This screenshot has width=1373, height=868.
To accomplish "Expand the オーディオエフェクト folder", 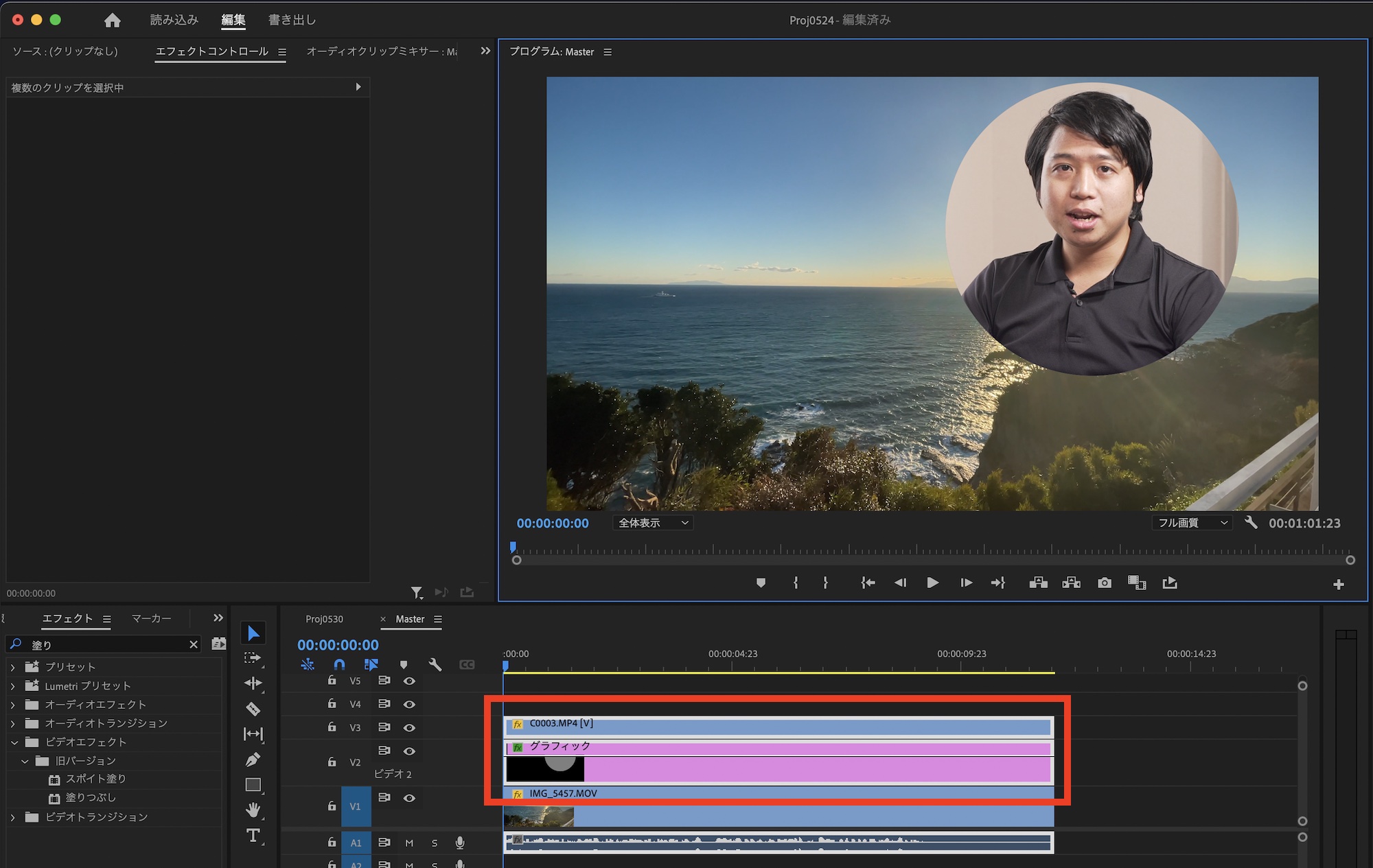I will tap(13, 705).
